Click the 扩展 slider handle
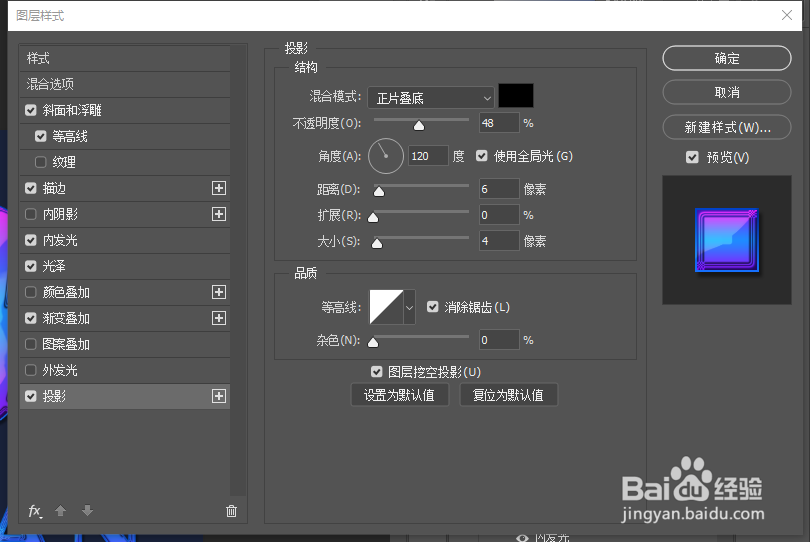 tap(373, 218)
